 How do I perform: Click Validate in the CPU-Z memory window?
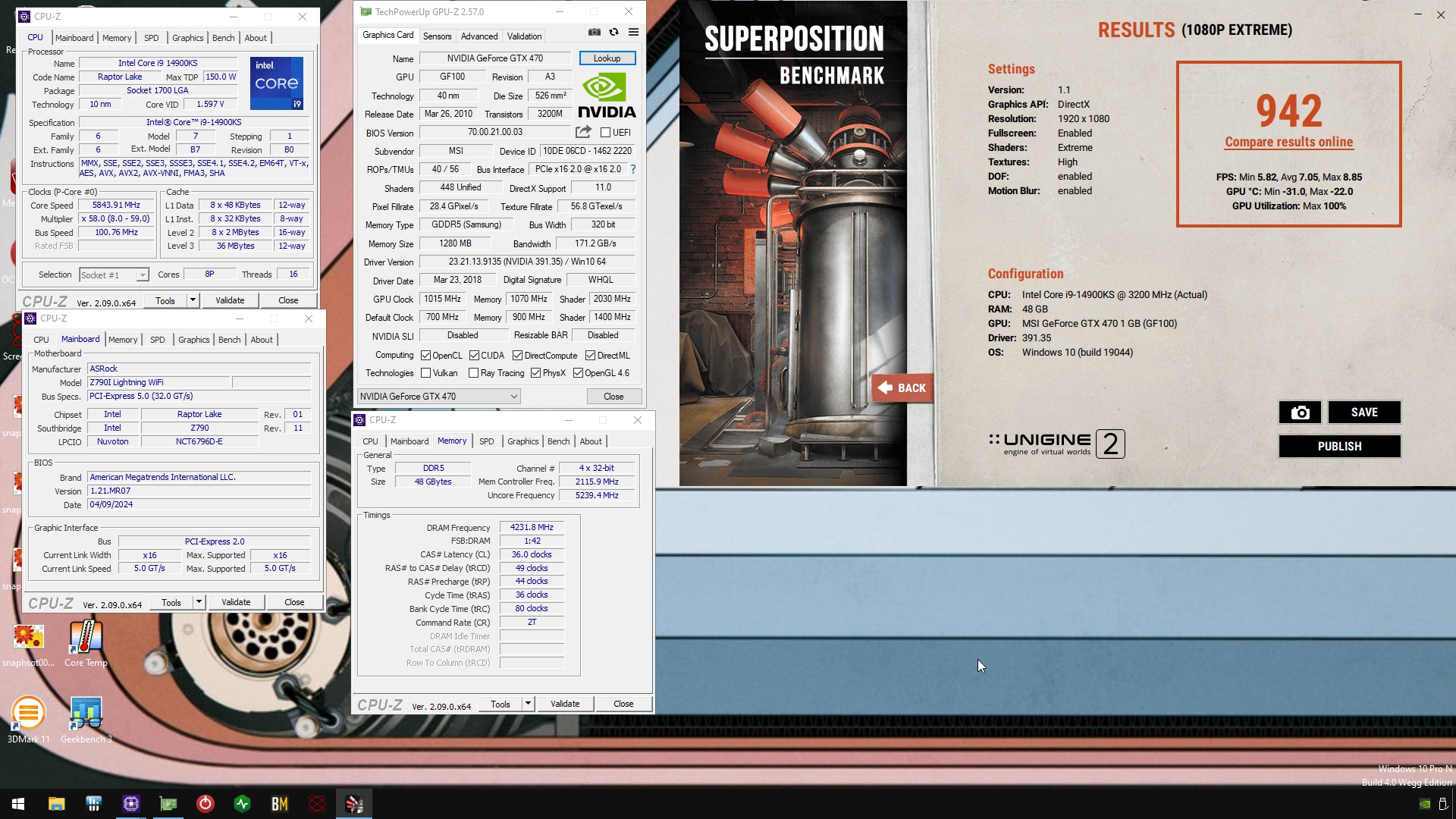point(565,704)
